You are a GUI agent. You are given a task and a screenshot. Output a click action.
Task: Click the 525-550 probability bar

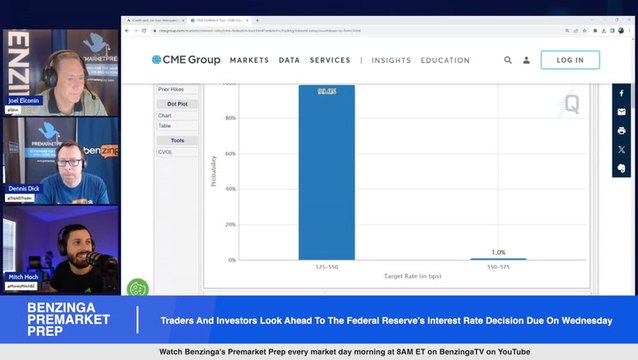pyautogui.click(x=327, y=172)
